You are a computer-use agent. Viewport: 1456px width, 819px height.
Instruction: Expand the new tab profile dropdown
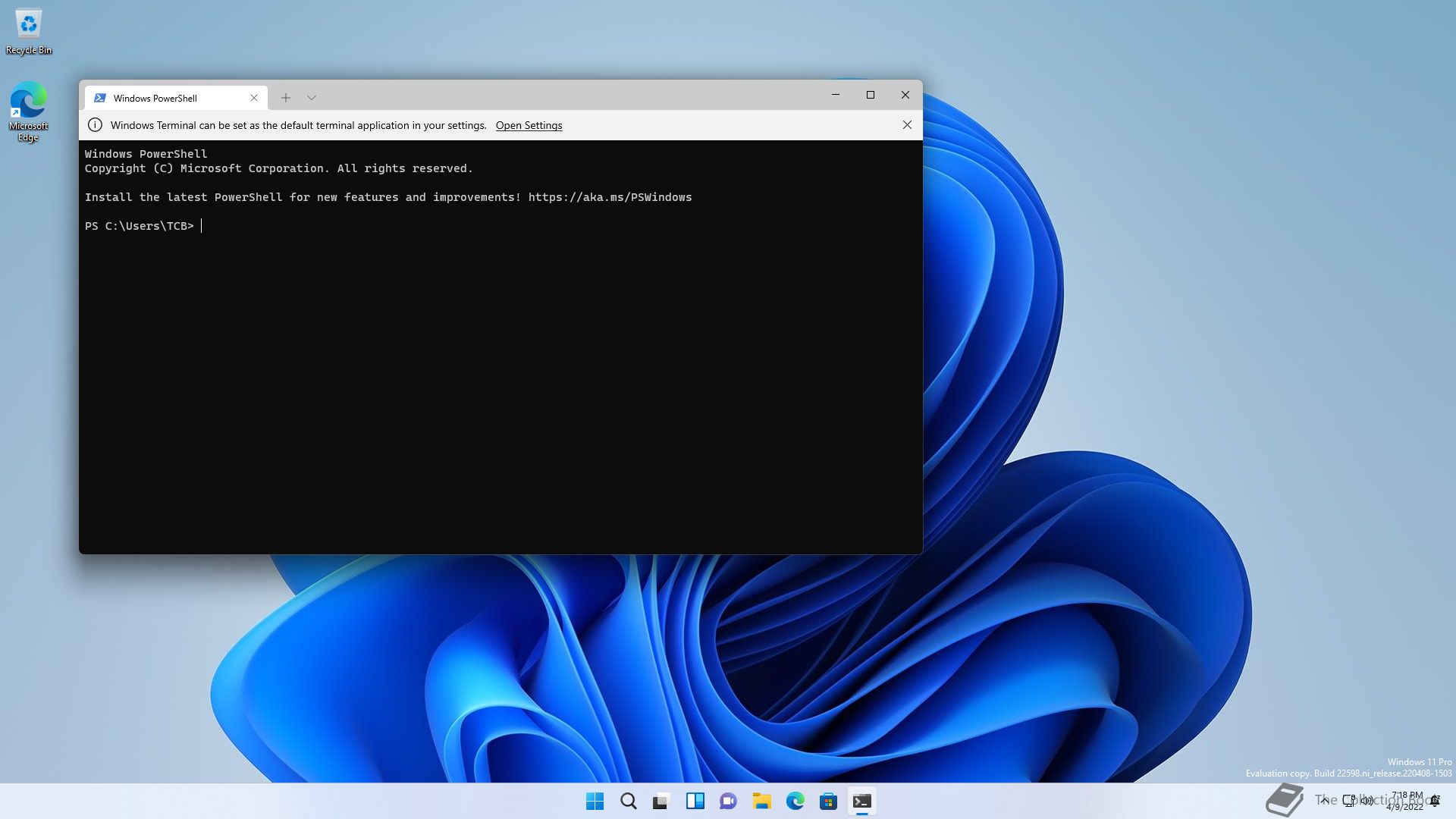tap(312, 98)
